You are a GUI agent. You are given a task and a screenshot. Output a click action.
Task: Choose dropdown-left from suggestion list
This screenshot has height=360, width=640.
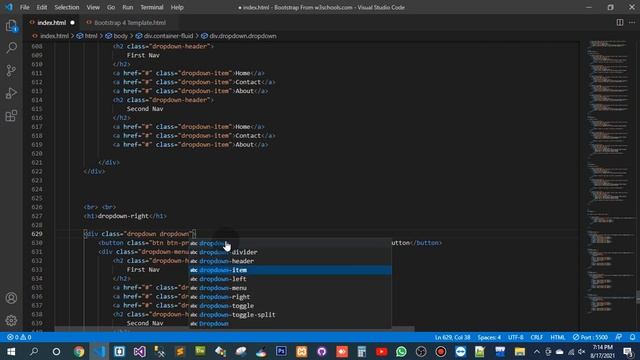[x=290, y=279]
